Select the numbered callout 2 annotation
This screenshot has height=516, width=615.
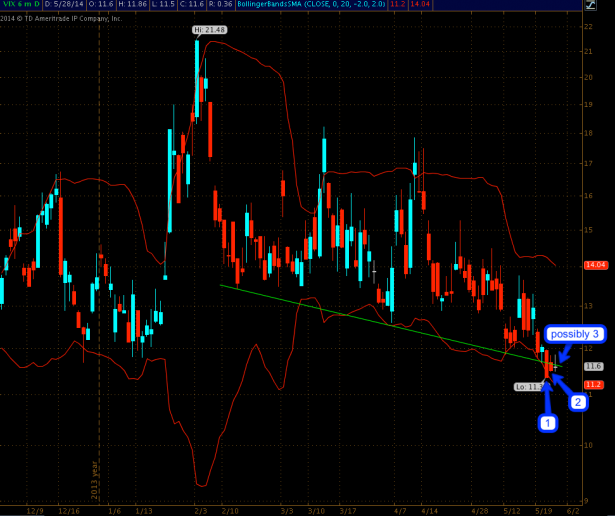(x=578, y=403)
